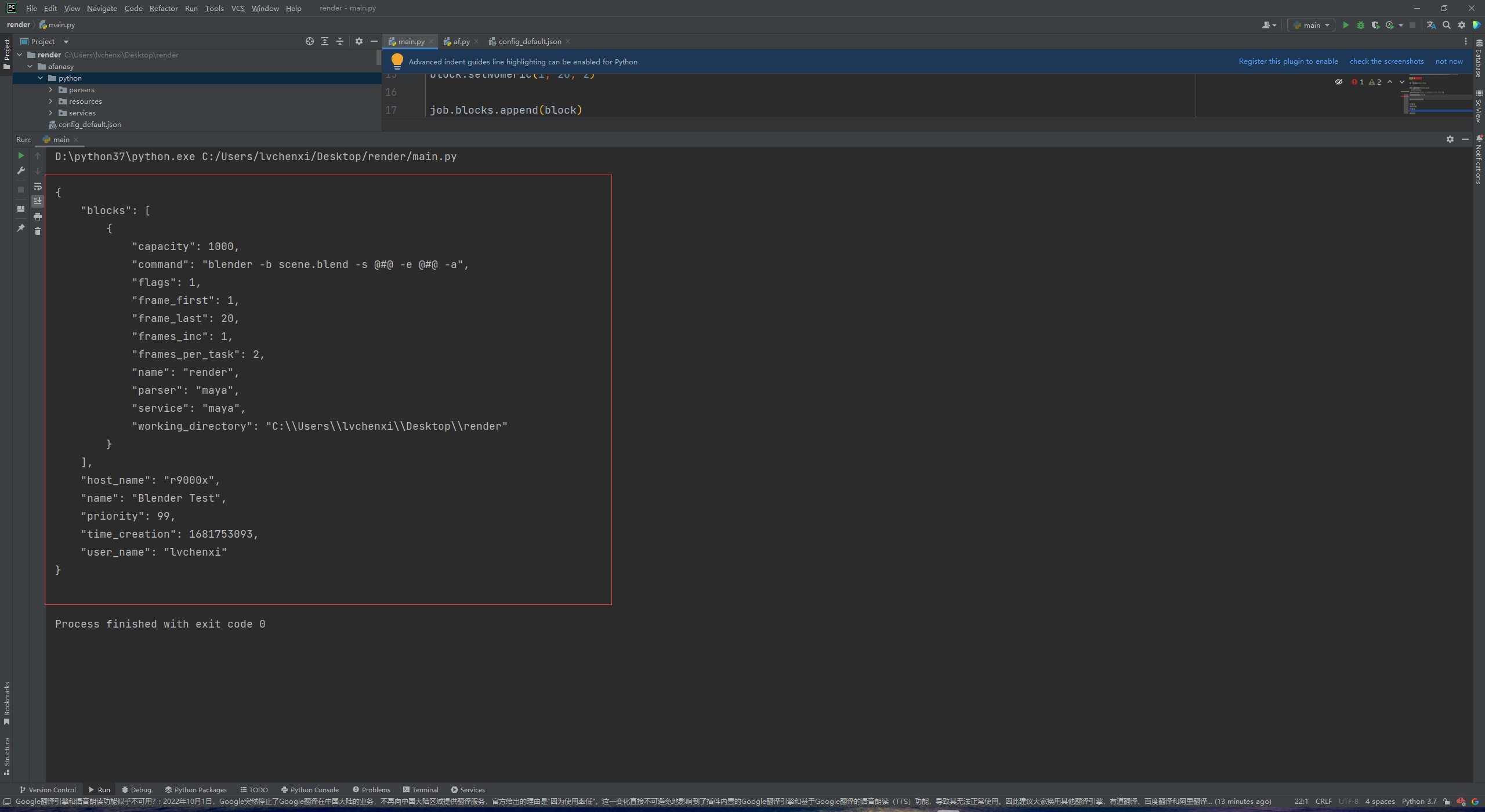Toggle the inspections eye icon in editor
The width and height of the screenshot is (1485, 812).
coord(1339,82)
